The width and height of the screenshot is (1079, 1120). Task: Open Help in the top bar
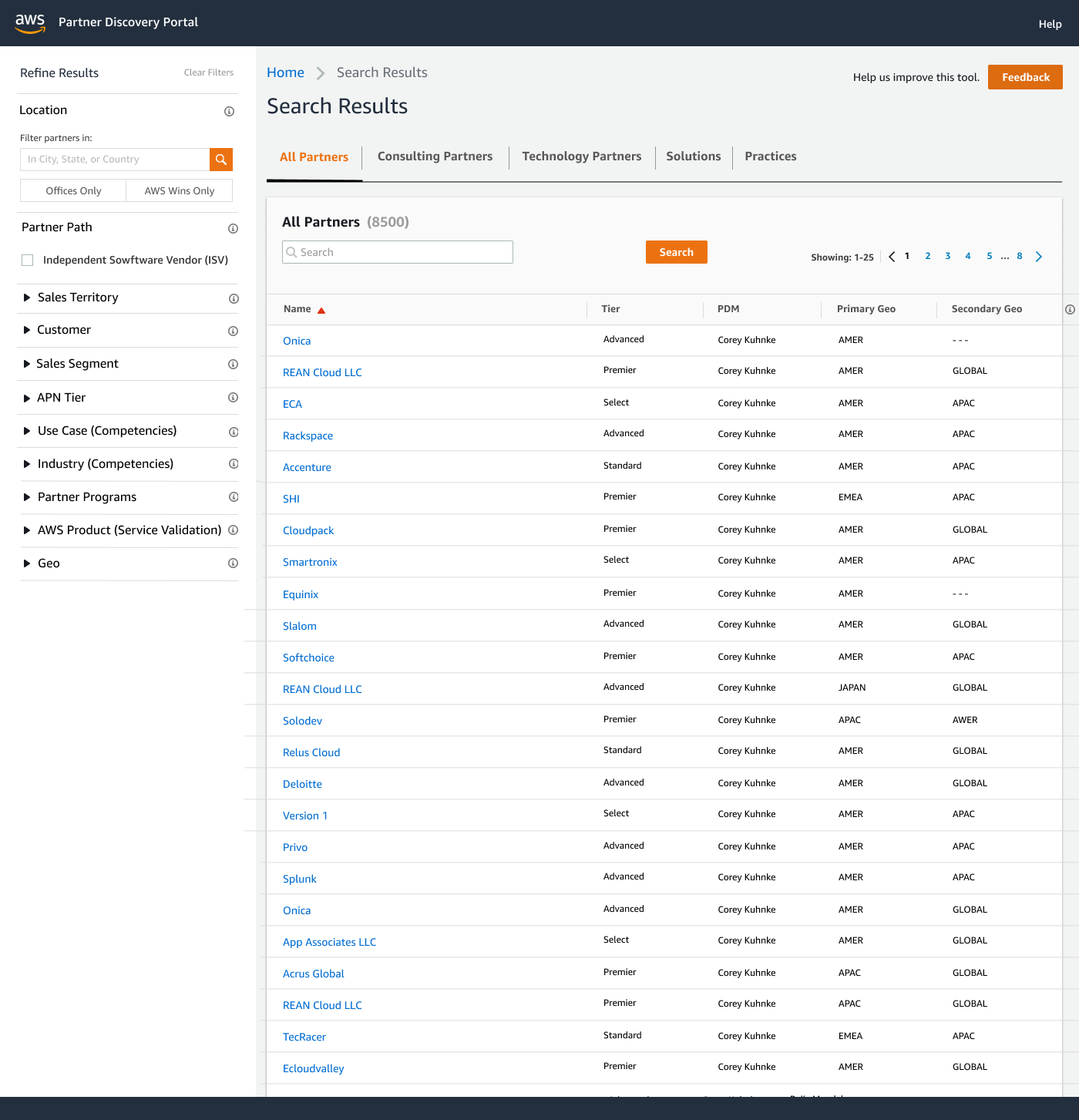[1050, 24]
